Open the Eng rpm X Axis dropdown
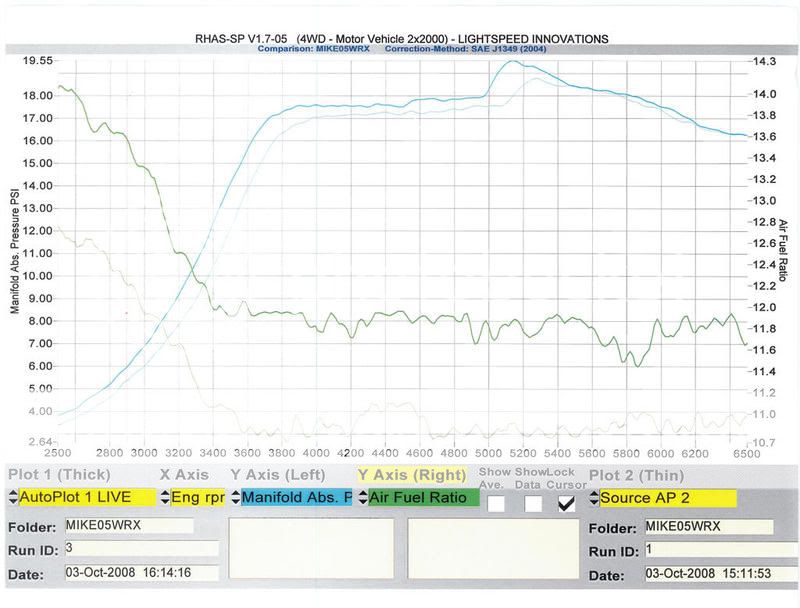Image resolution: width=800 pixels, height=608 pixels. (192, 497)
